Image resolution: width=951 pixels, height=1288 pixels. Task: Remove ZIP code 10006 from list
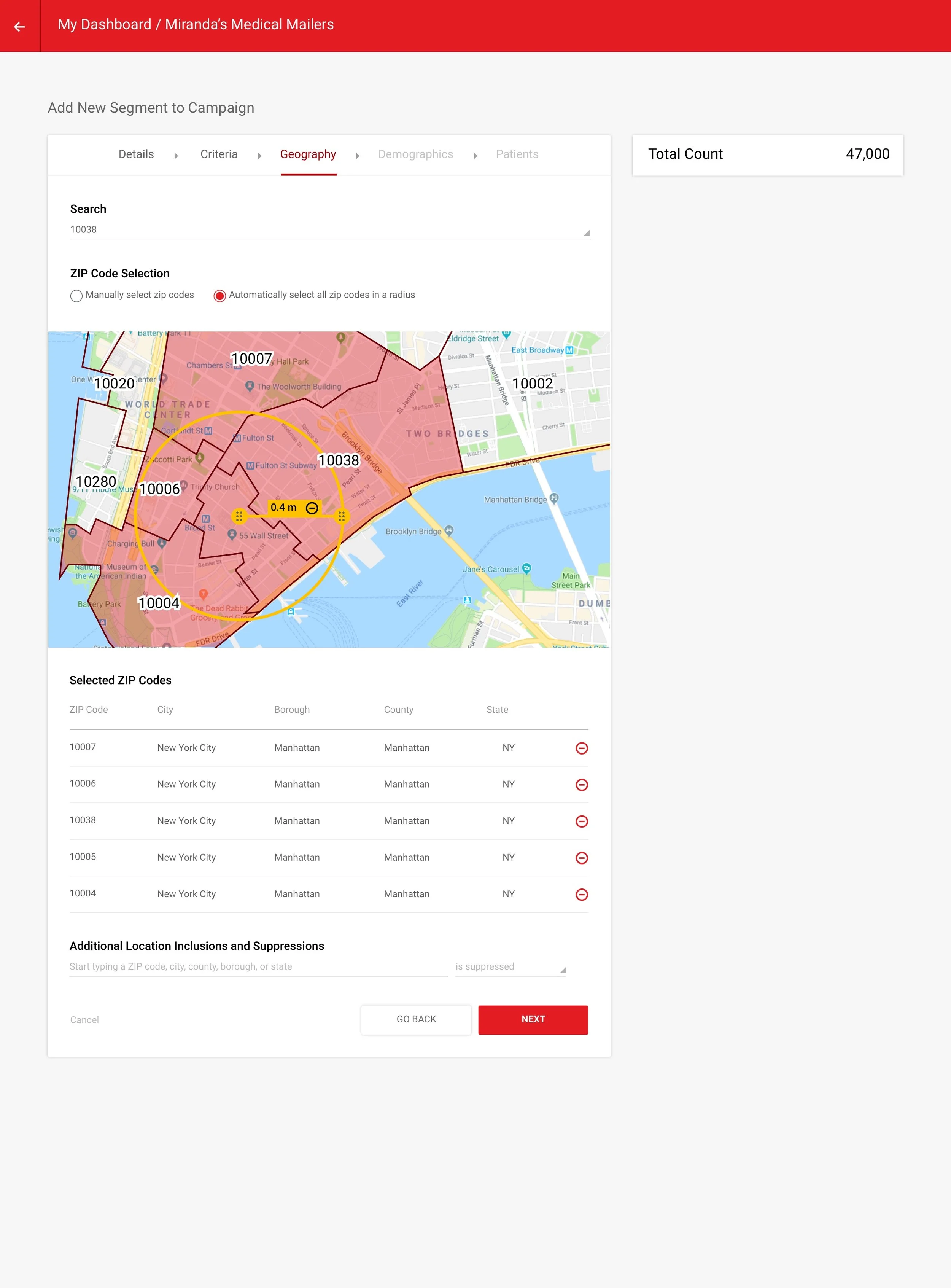(x=581, y=785)
